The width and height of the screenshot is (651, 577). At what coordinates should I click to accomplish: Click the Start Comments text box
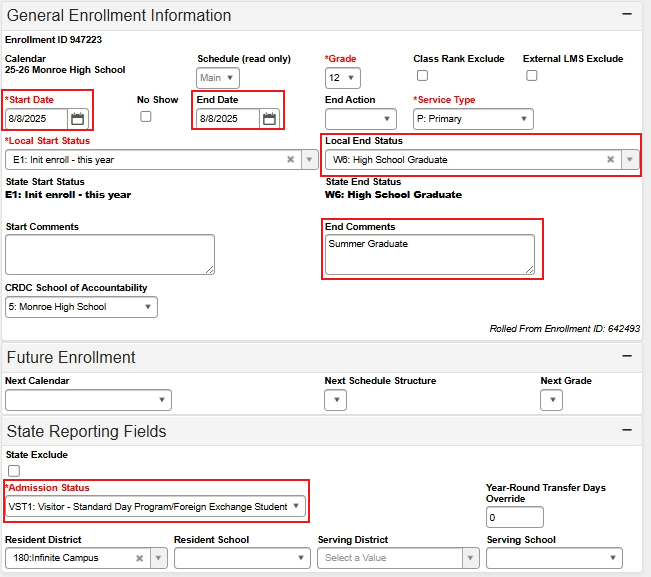pos(110,254)
